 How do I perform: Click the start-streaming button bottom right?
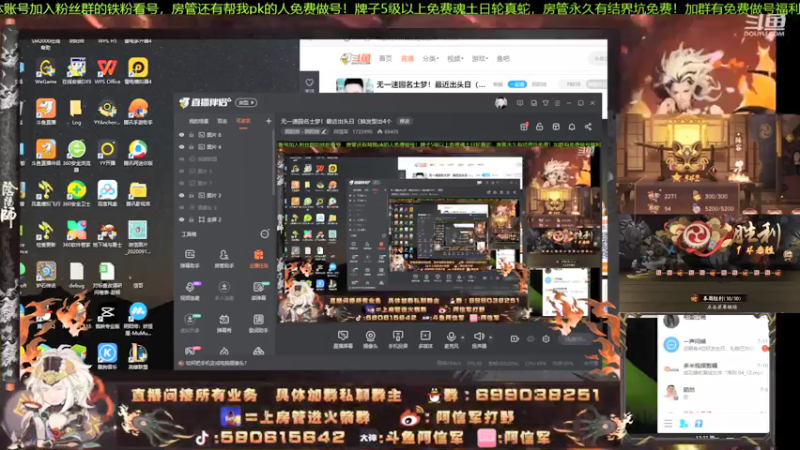[577, 339]
